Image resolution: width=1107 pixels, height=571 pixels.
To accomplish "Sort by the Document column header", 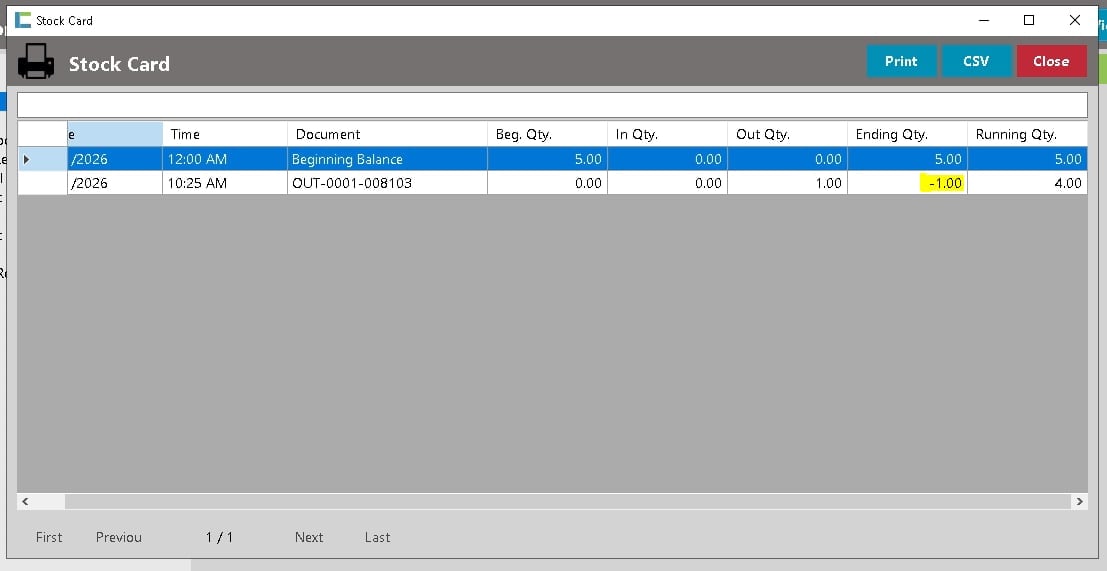I will click(387, 134).
